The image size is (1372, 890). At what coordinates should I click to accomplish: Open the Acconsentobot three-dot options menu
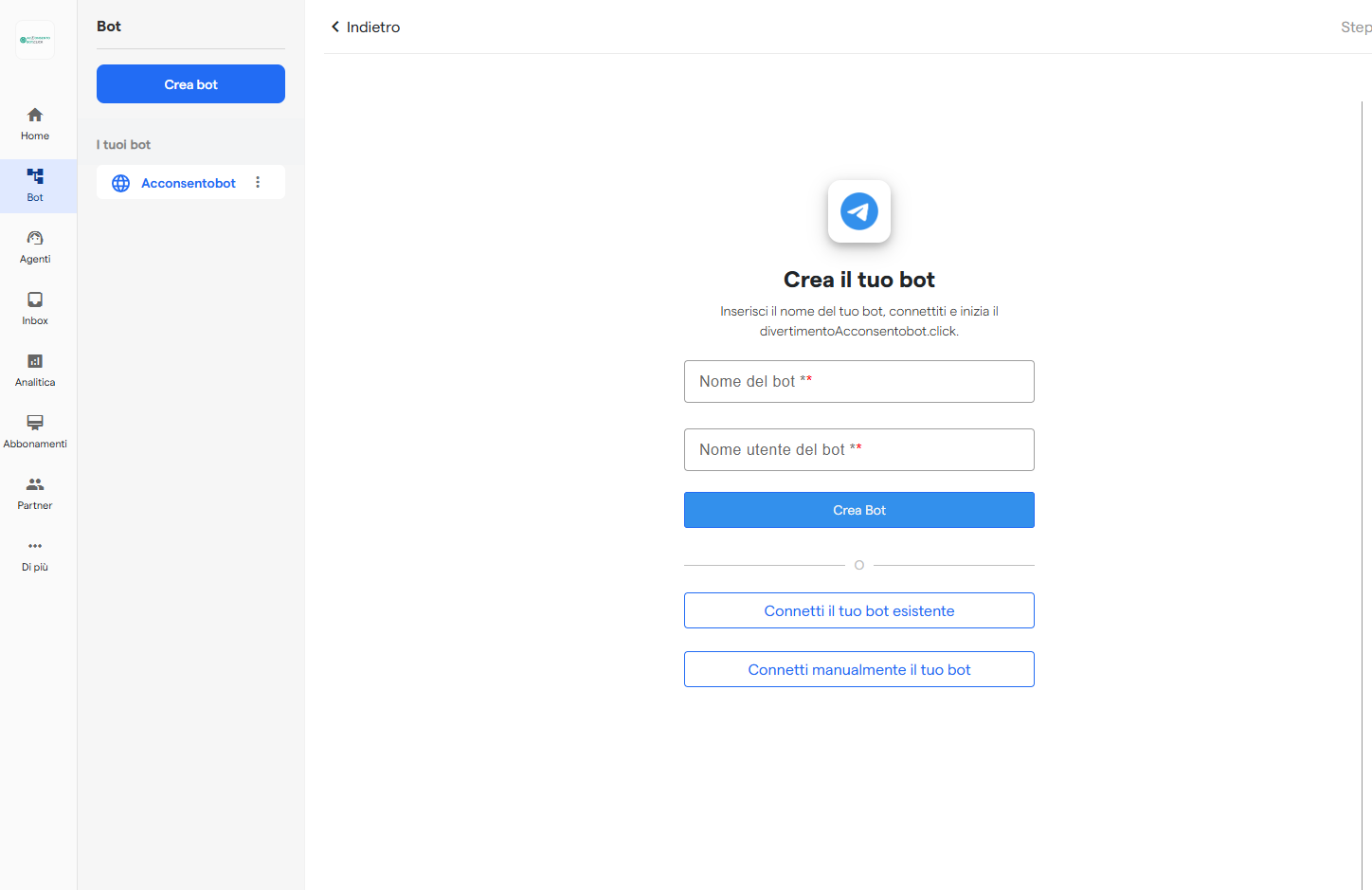coord(258,182)
